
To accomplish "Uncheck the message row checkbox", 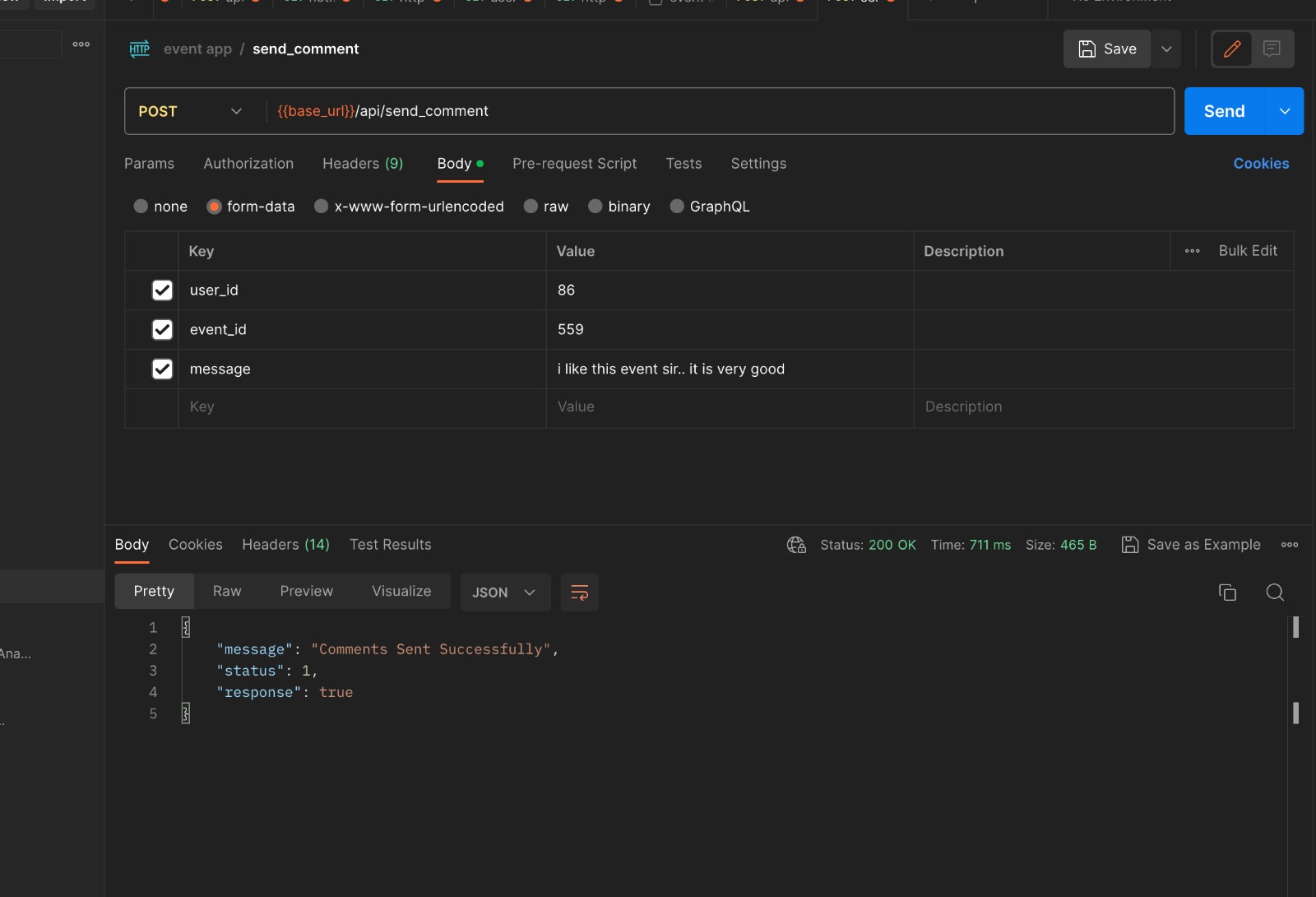I will tap(162, 369).
